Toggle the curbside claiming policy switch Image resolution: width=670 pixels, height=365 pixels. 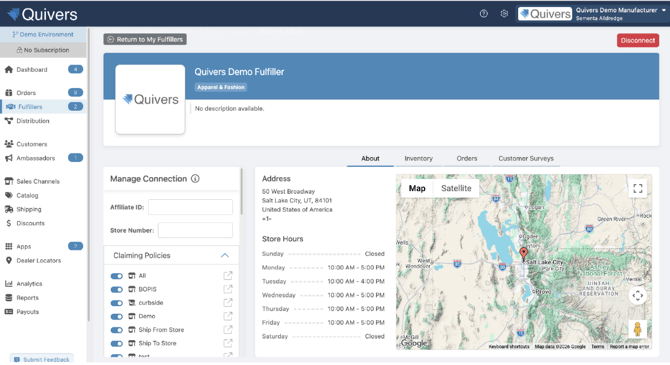117,303
